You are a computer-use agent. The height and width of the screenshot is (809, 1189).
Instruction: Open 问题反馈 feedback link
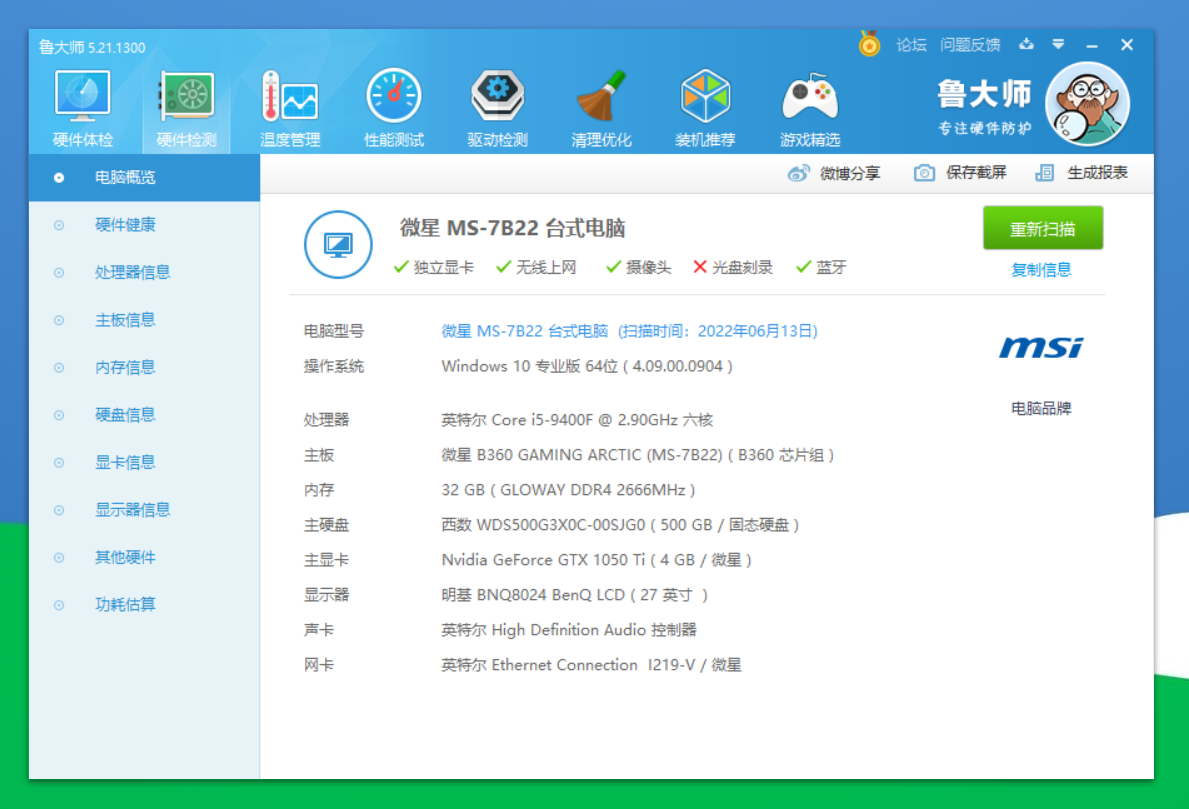[x=970, y=45]
